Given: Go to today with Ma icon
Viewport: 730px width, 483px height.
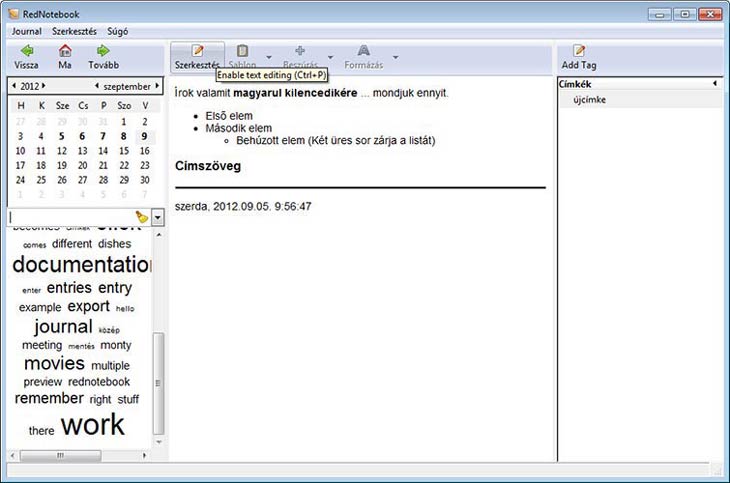Looking at the screenshot, I should [65, 51].
